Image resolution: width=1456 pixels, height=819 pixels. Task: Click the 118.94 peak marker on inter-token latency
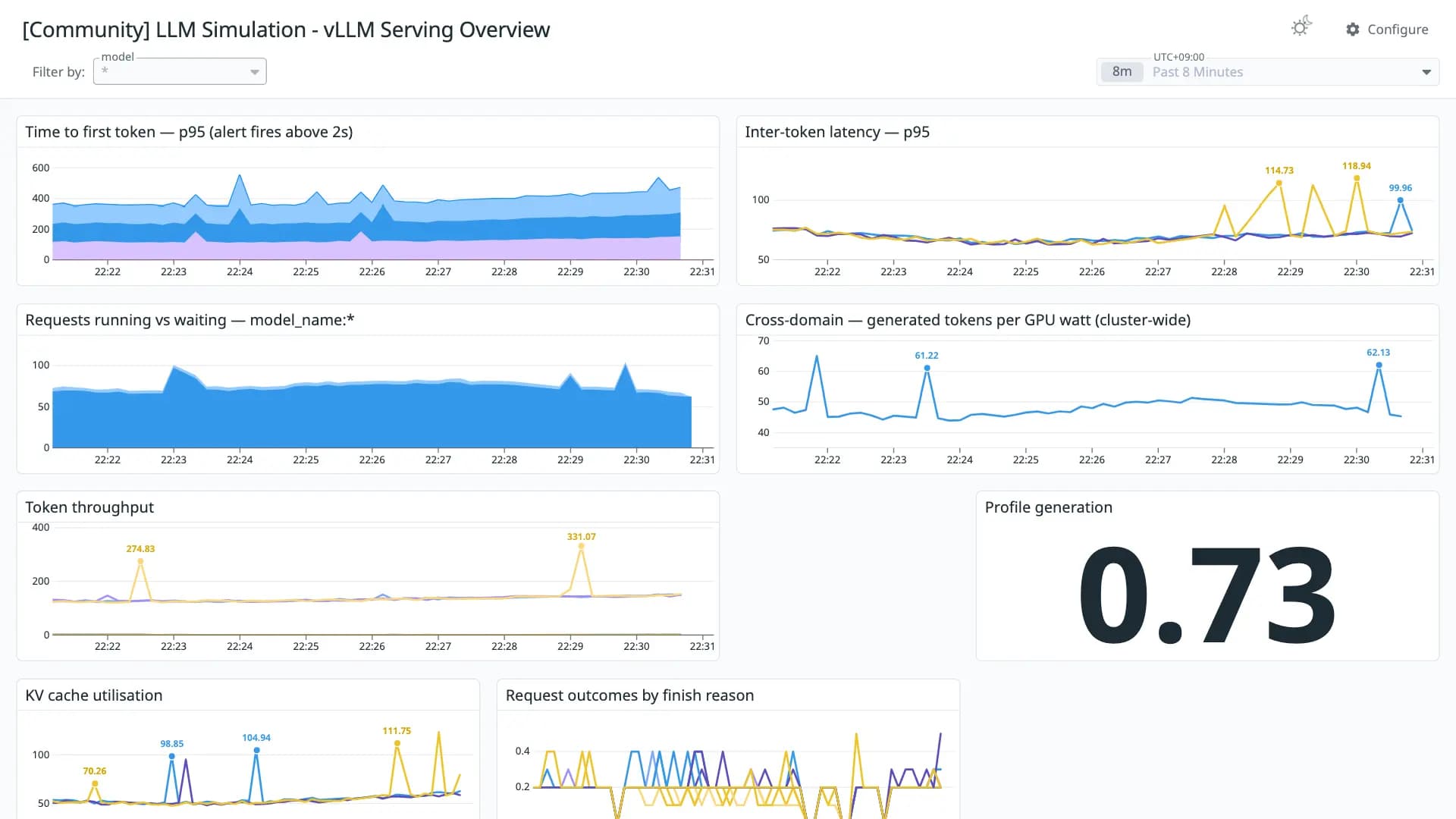[x=1357, y=178]
